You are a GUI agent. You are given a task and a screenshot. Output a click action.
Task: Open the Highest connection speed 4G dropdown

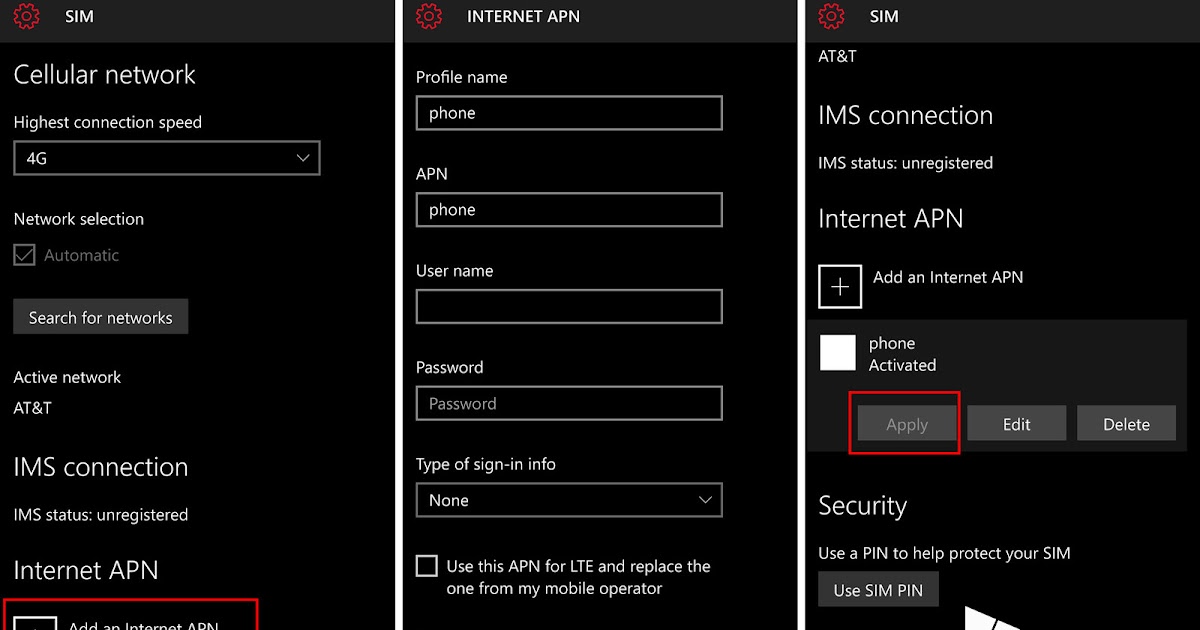pyautogui.click(x=167, y=158)
